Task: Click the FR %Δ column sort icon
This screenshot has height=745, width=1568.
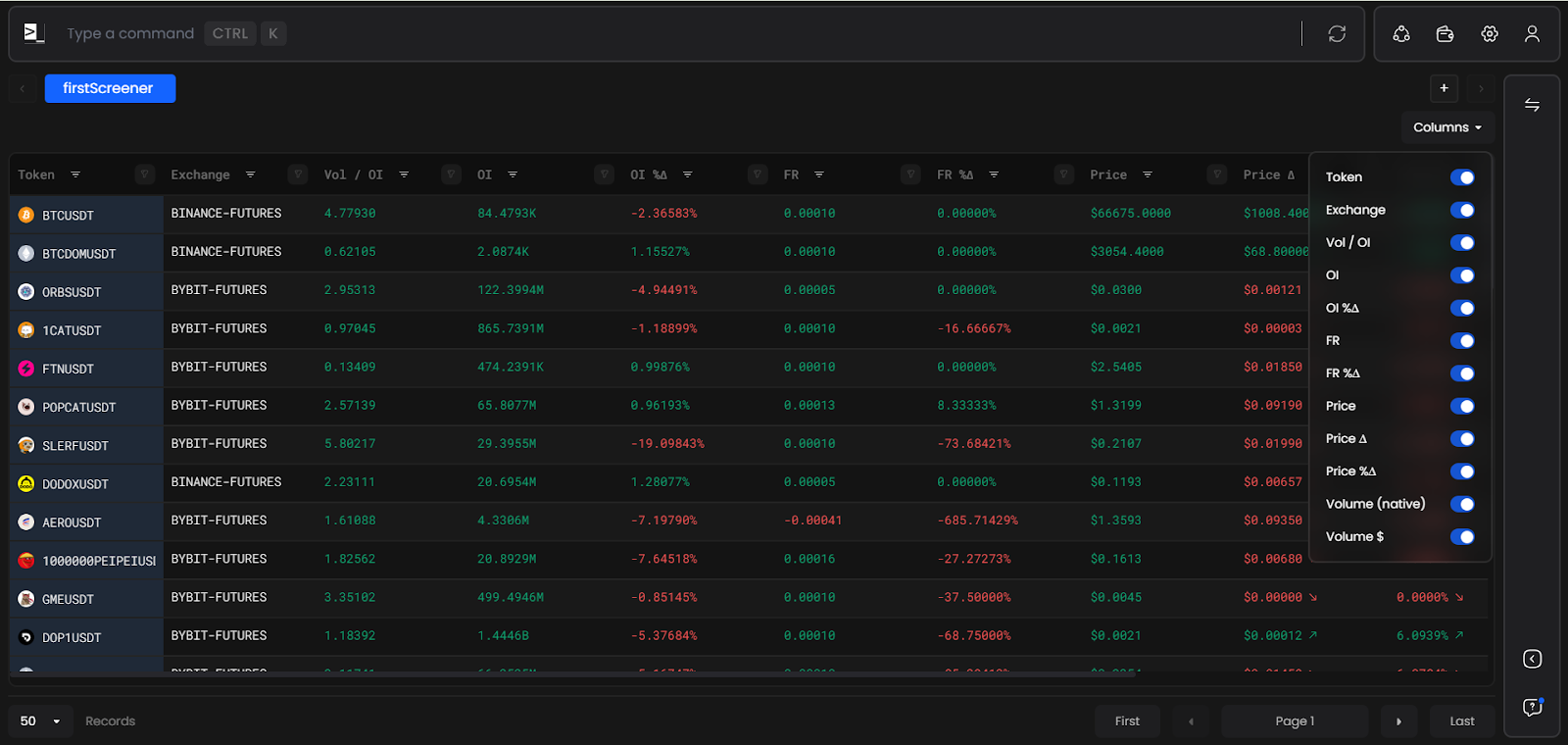Action: pos(994,174)
